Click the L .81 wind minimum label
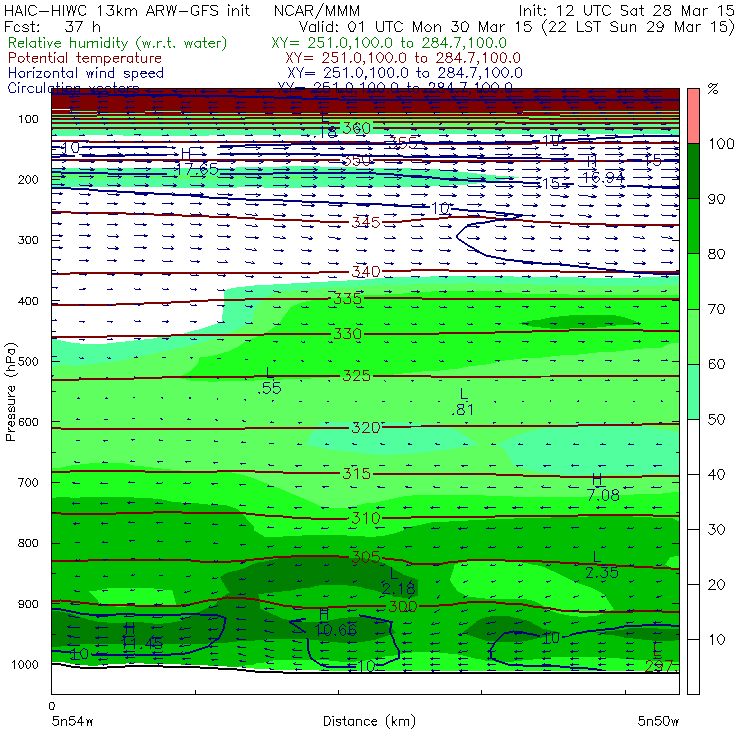 [x=462, y=402]
